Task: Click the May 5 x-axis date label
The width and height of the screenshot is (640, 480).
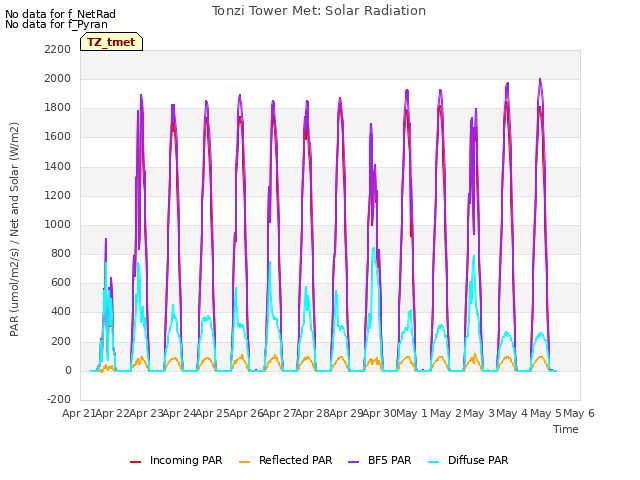Action: pos(546,413)
